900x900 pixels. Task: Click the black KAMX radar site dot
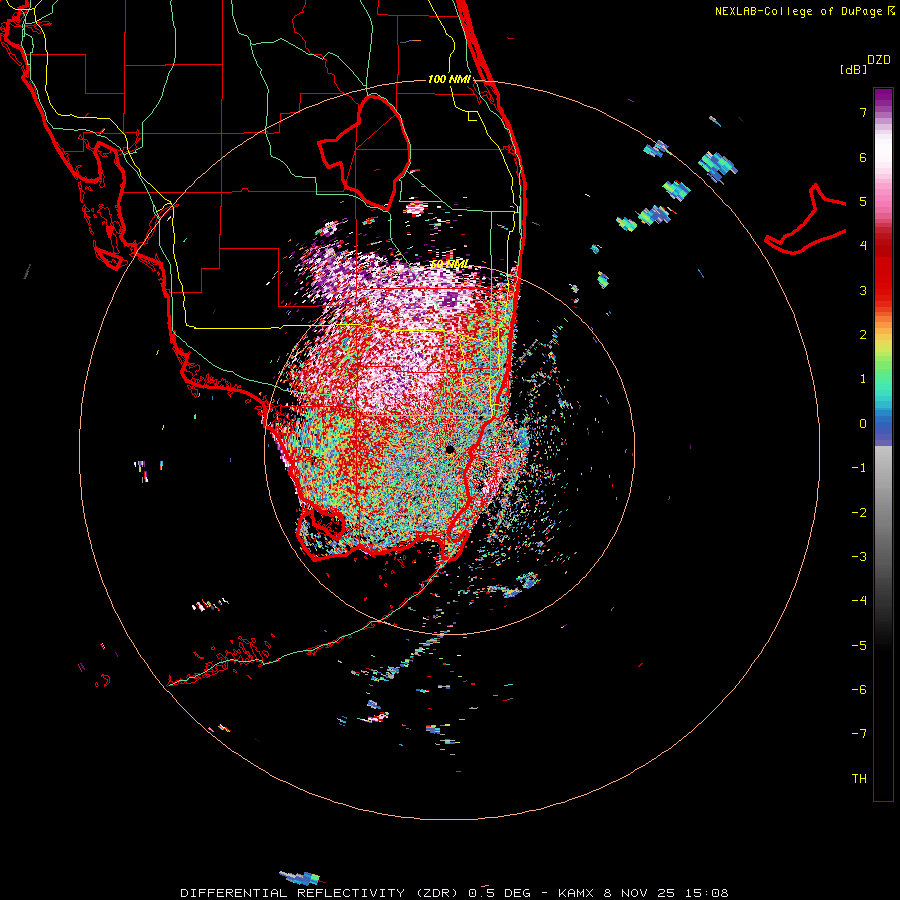click(450, 449)
